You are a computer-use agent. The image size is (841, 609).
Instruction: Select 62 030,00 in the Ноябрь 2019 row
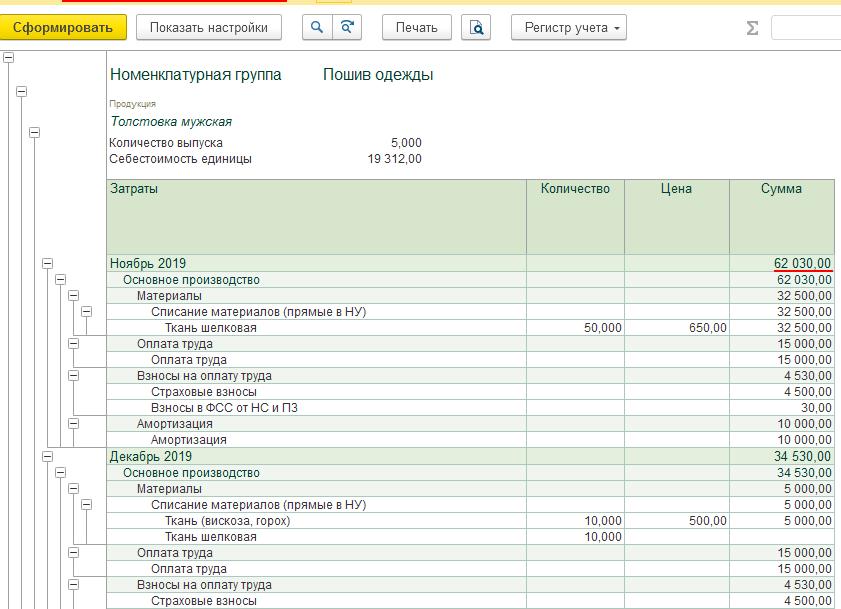click(802, 263)
